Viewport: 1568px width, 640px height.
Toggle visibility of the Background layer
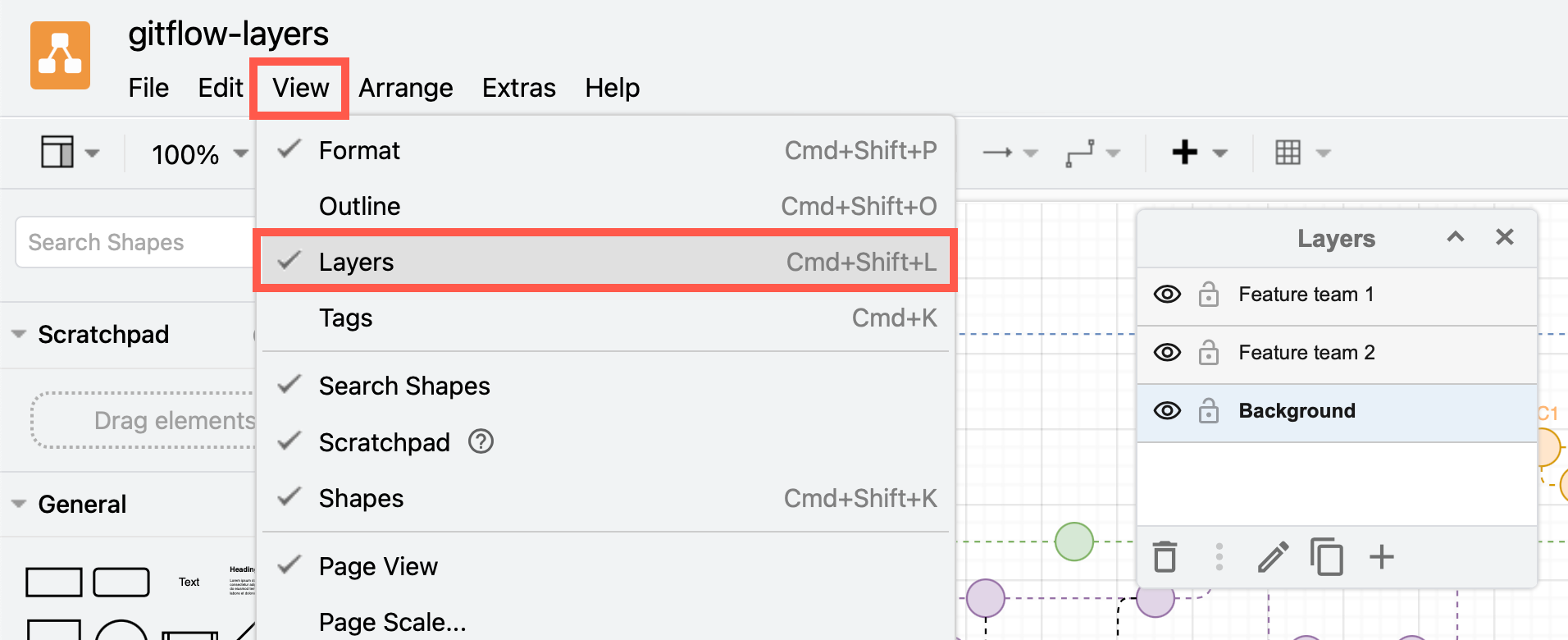click(x=1166, y=410)
